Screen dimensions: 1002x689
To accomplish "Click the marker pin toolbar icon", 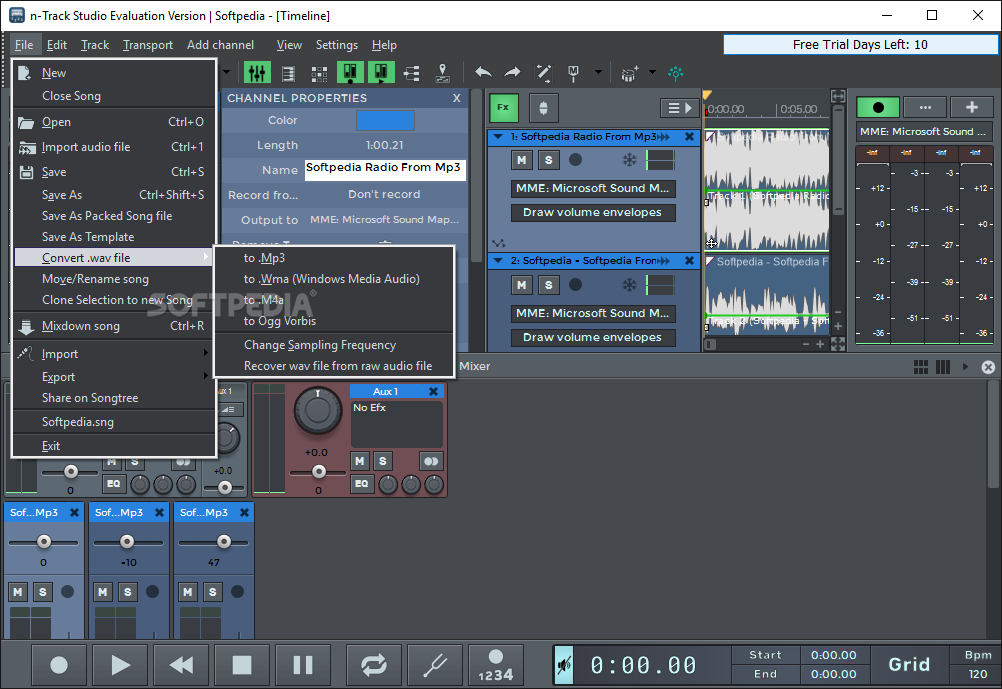I will click(442, 74).
